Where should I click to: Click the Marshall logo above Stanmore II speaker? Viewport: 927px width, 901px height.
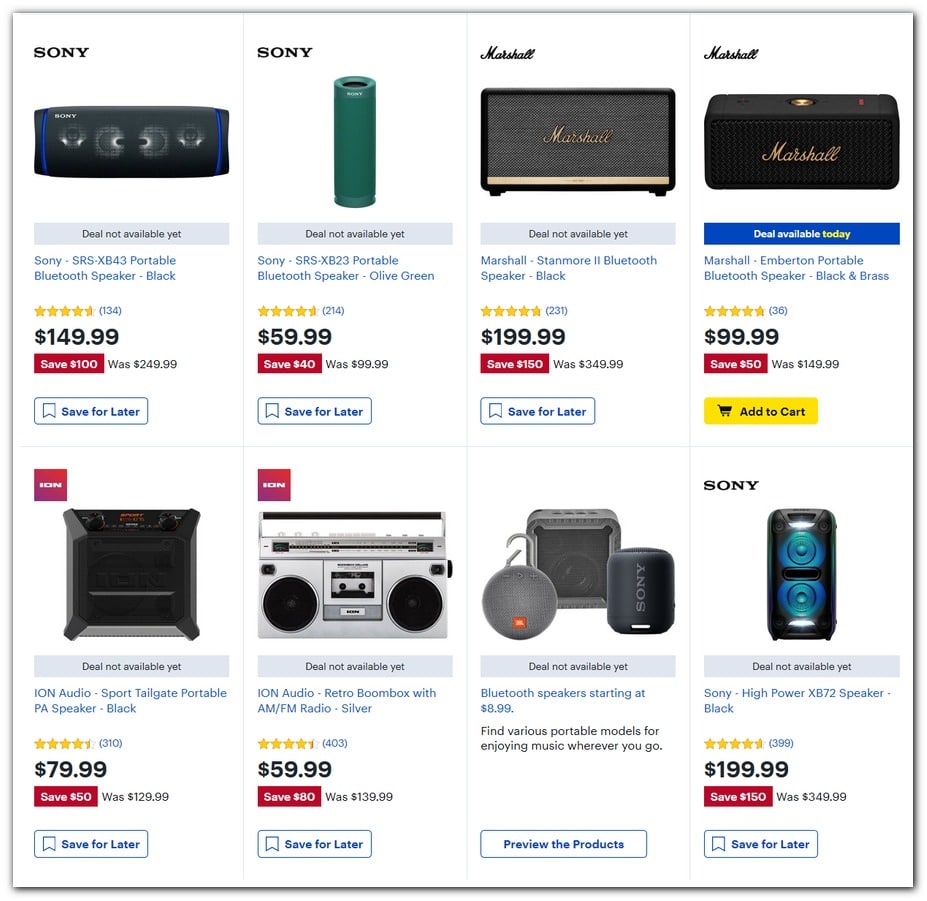point(509,53)
